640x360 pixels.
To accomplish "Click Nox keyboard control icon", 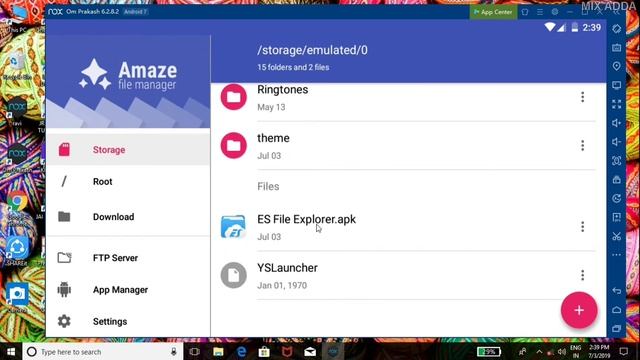I will point(616,48).
